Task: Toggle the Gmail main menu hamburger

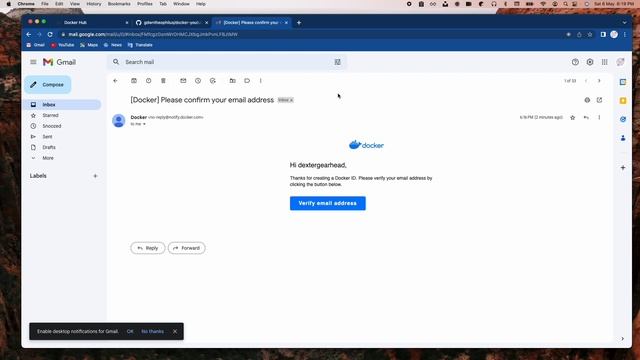Action: point(33,62)
